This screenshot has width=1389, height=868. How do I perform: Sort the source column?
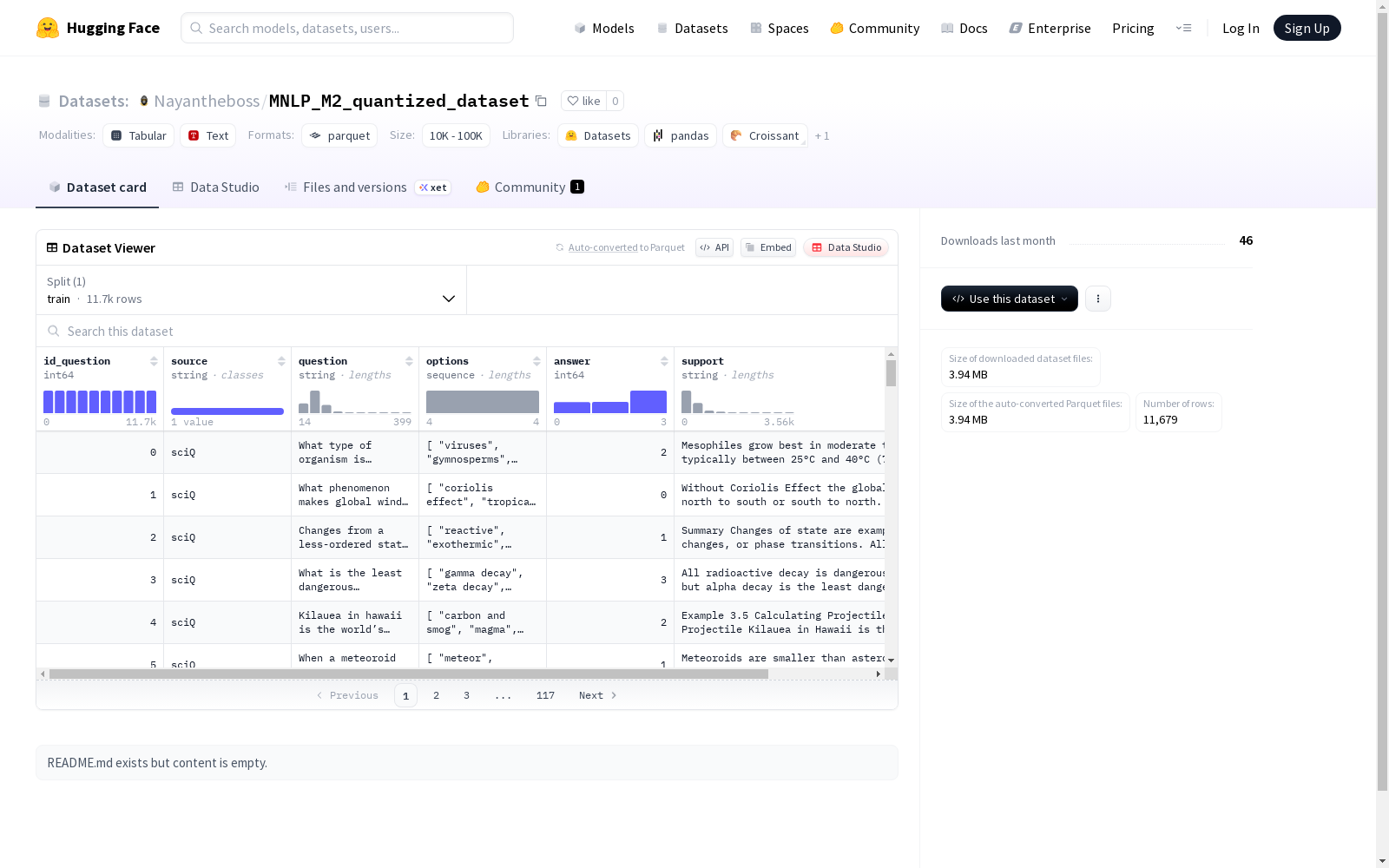[281, 361]
